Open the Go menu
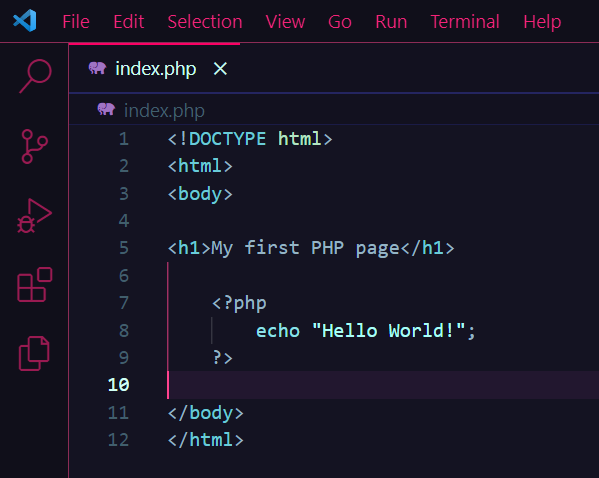 click(x=340, y=21)
